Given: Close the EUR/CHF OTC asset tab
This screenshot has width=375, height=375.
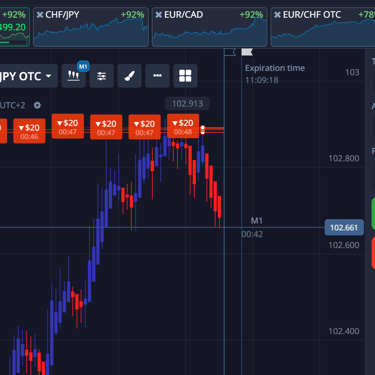Looking at the screenshot, I should tap(277, 15).
